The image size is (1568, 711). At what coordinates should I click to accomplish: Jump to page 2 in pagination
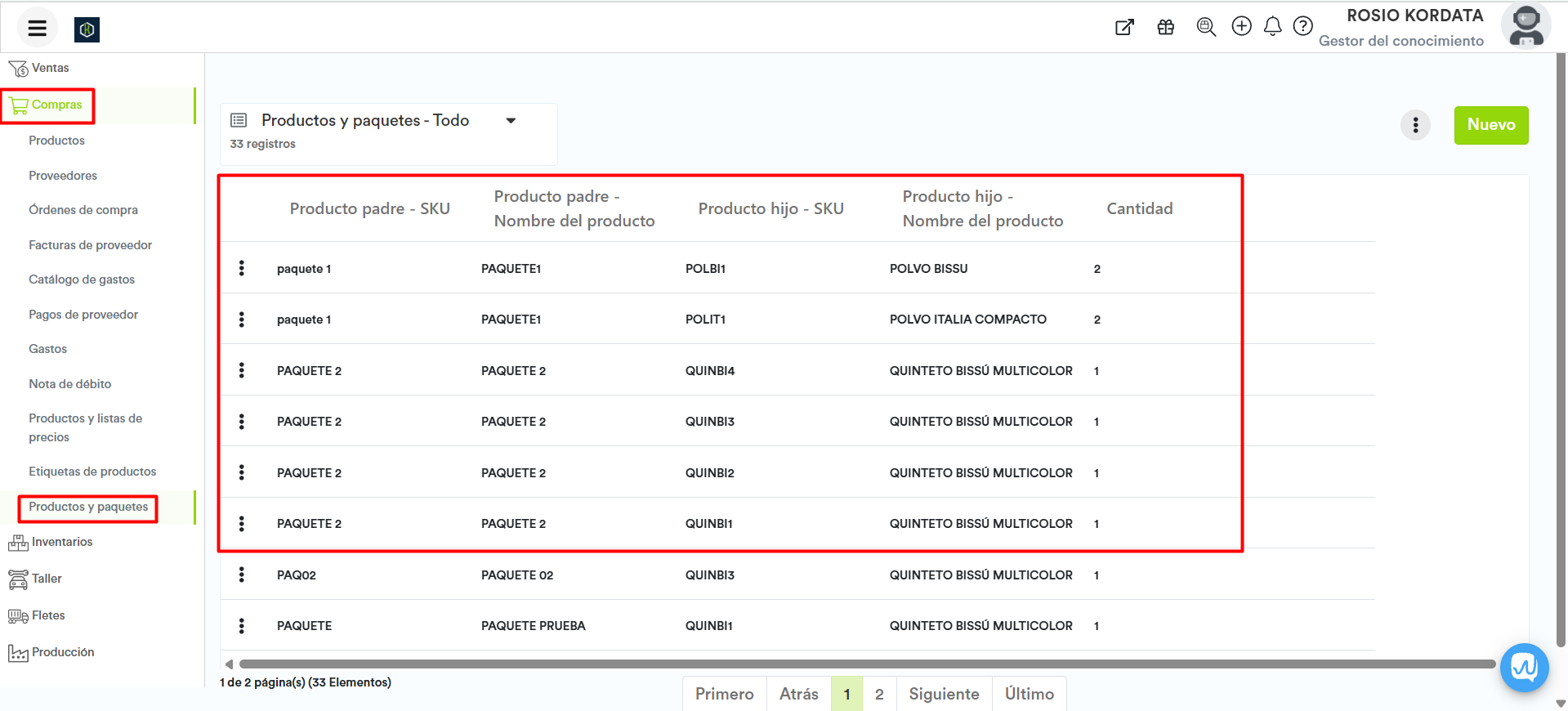click(x=879, y=694)
